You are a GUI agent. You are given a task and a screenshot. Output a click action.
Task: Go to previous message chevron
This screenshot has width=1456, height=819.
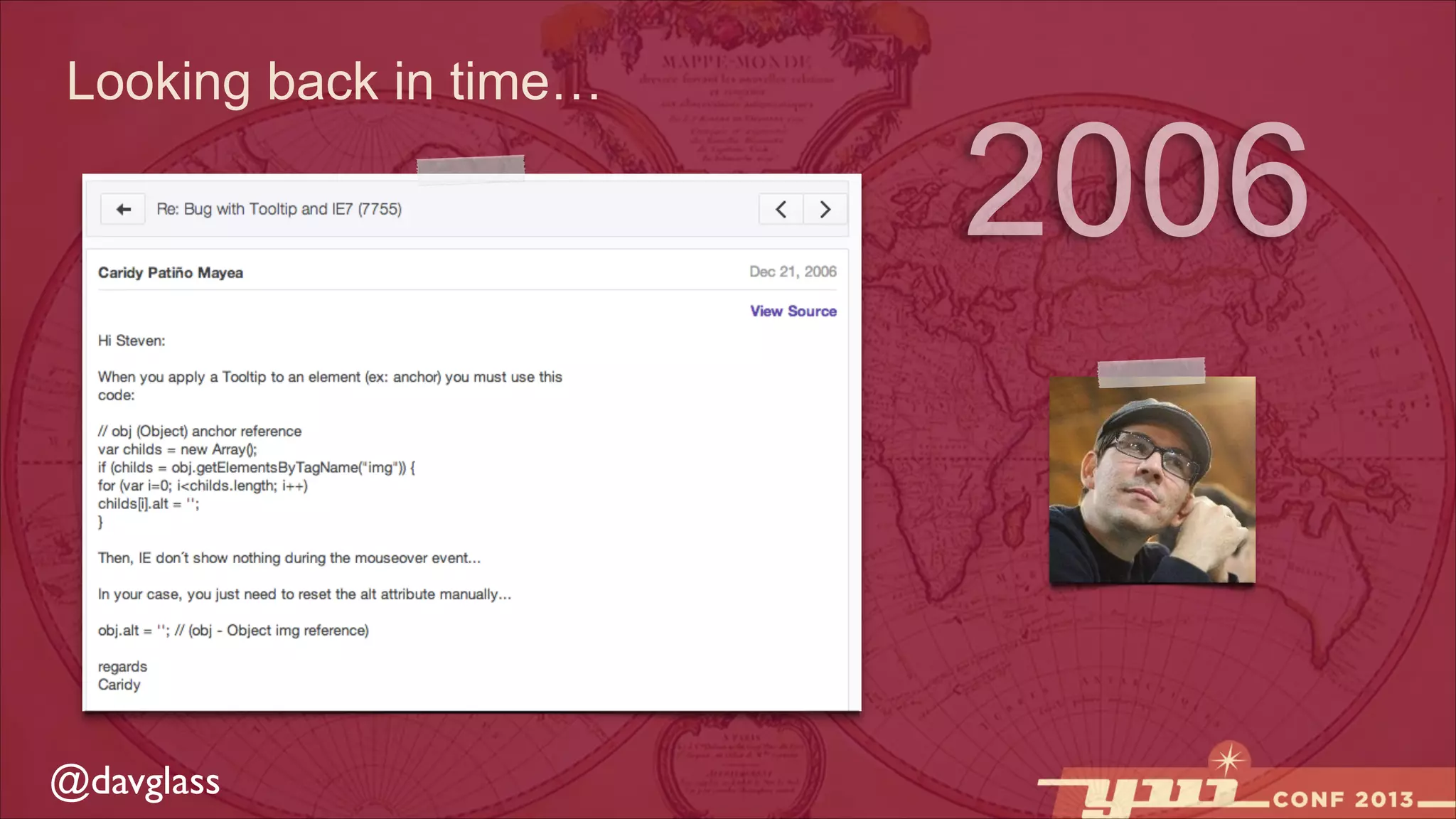(x=781, y=209)
